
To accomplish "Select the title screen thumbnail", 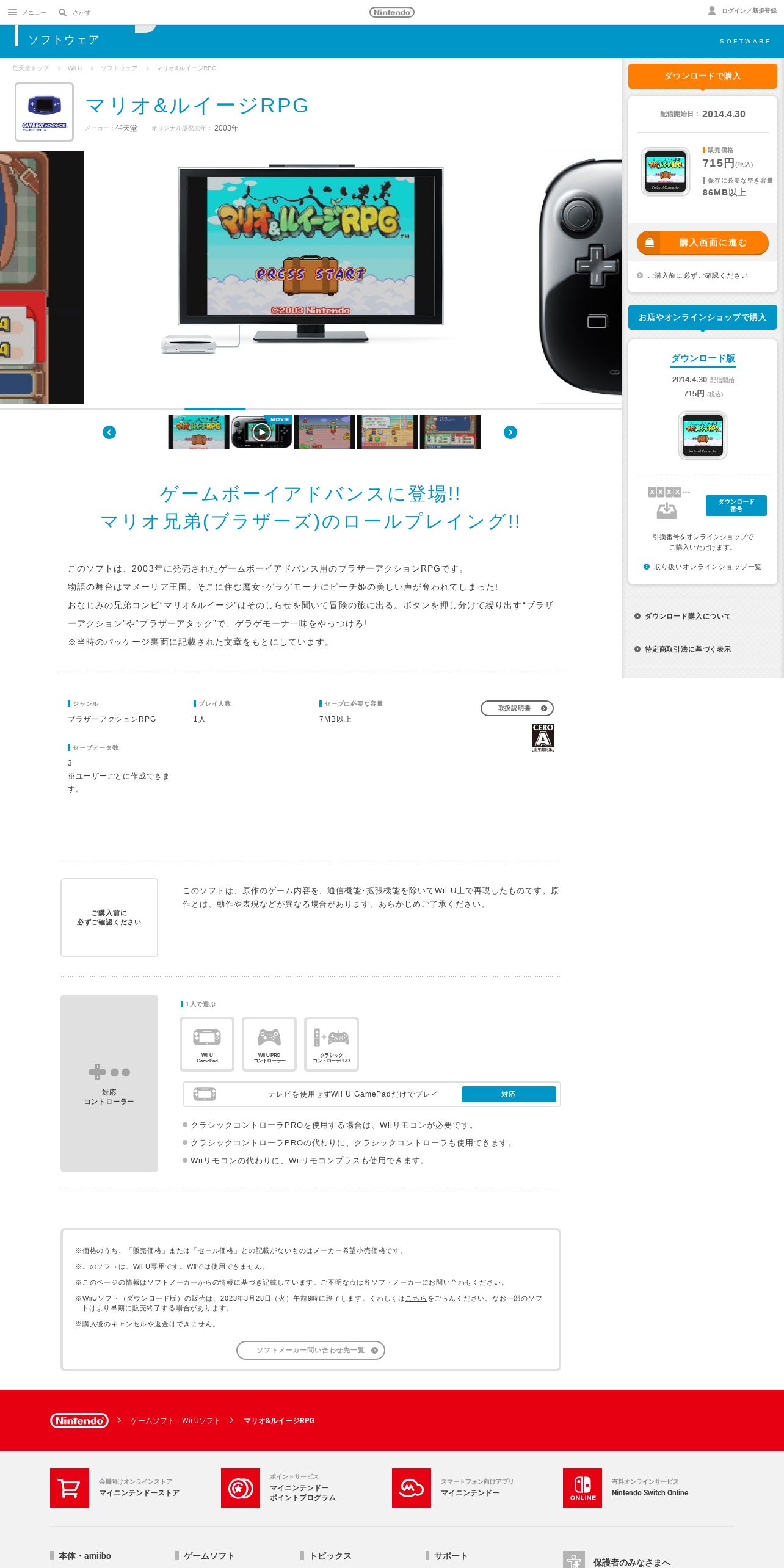I will click(x=198, y=432).
